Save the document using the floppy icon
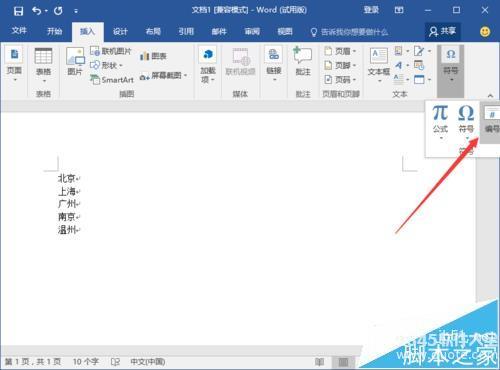Viewport: 500px width, 370px height. coord(18,11)
